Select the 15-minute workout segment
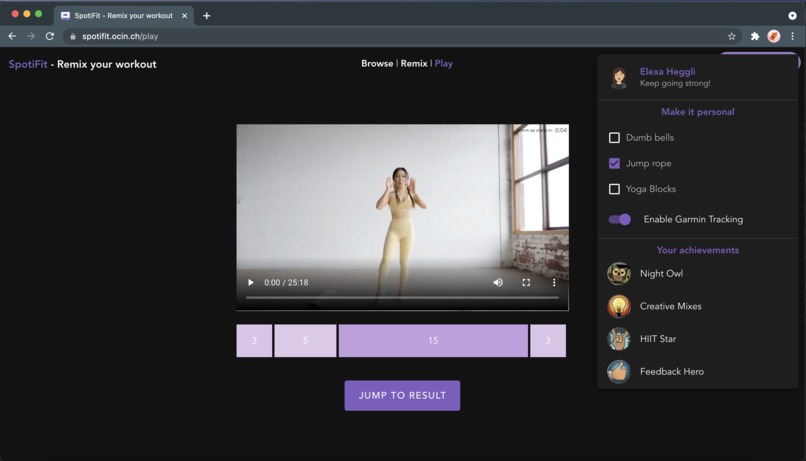 click(433, 341)
